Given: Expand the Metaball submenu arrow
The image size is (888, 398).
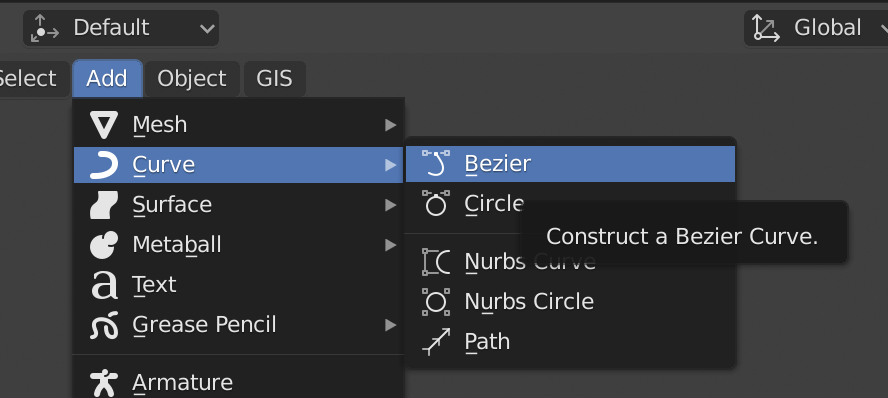Looking at the screenshot, I should pyautogui.click(x=390, y=245).
